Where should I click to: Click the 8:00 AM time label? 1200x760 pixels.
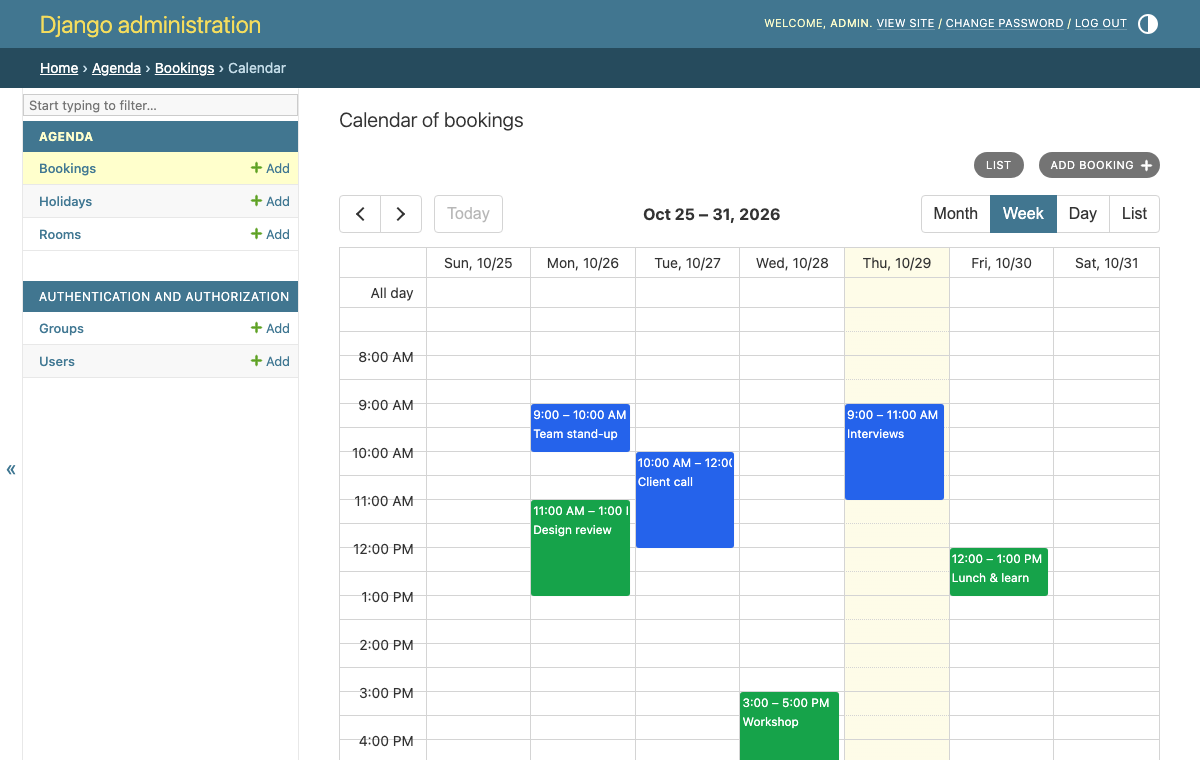click(x=385, y=357)
